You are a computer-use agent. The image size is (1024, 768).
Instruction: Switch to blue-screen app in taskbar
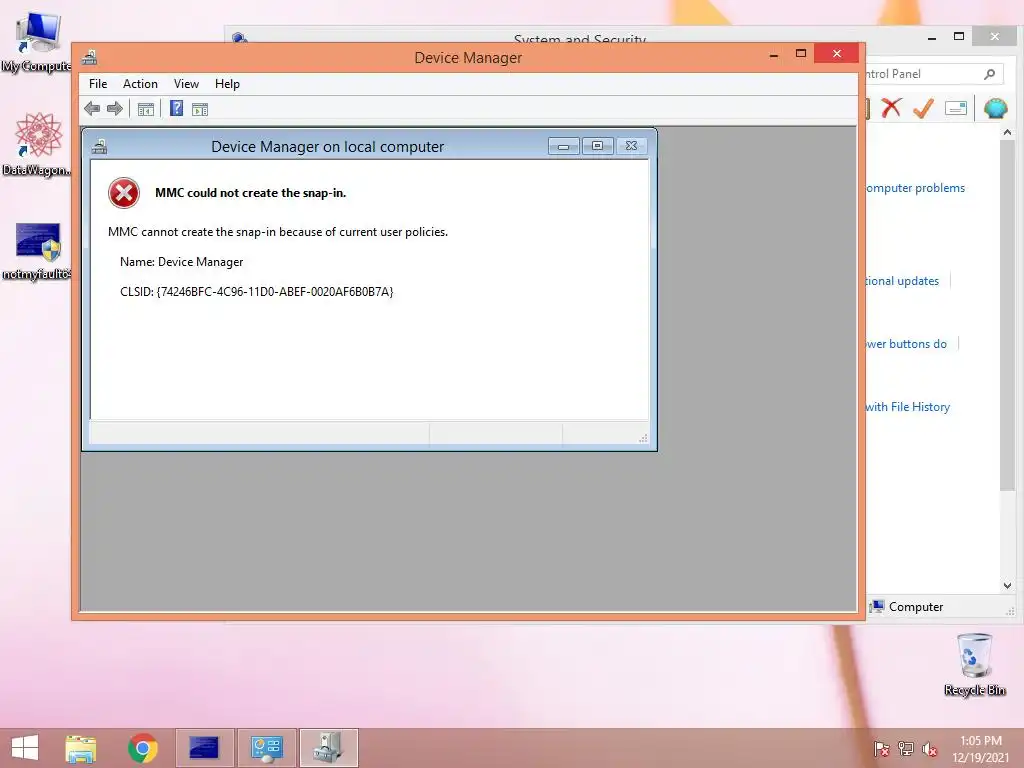click(204, 748)
